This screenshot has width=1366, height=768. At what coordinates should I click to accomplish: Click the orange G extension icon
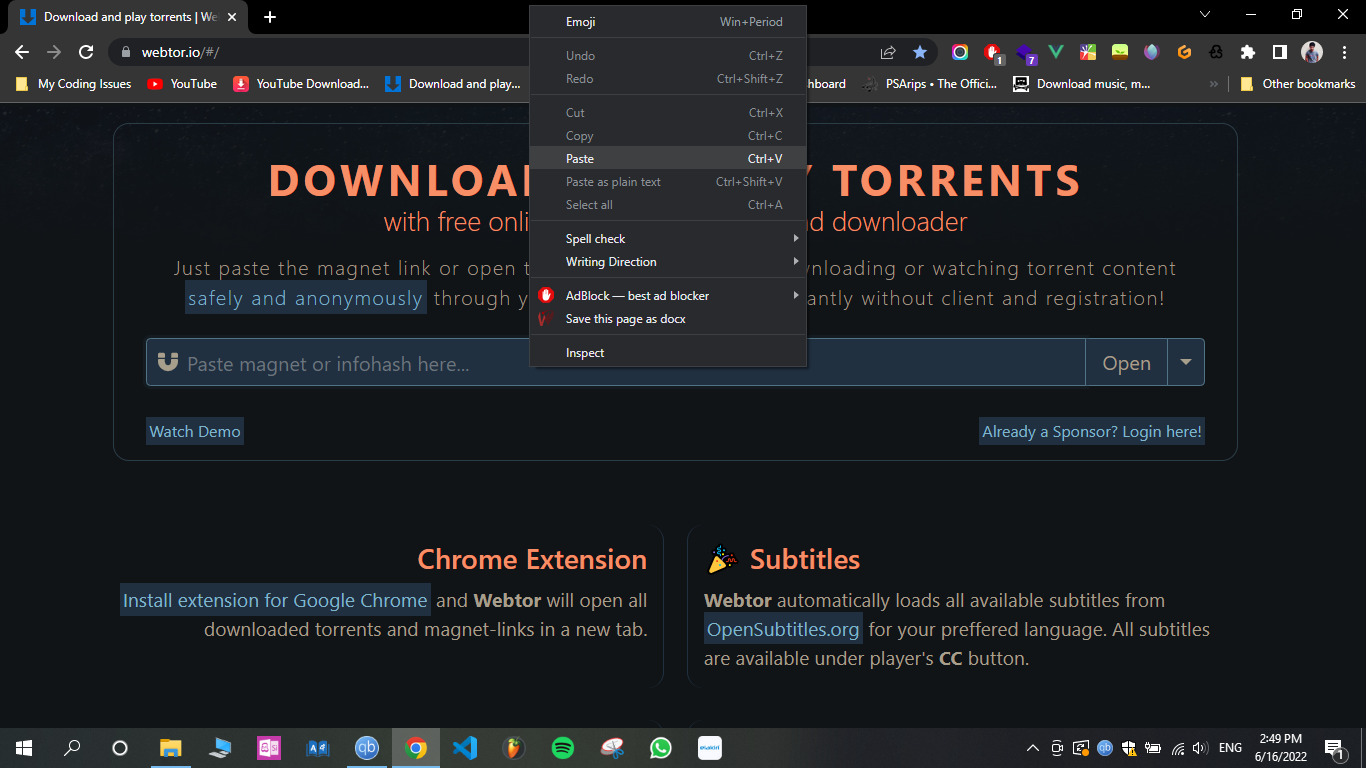click(x=1184, y=52)
